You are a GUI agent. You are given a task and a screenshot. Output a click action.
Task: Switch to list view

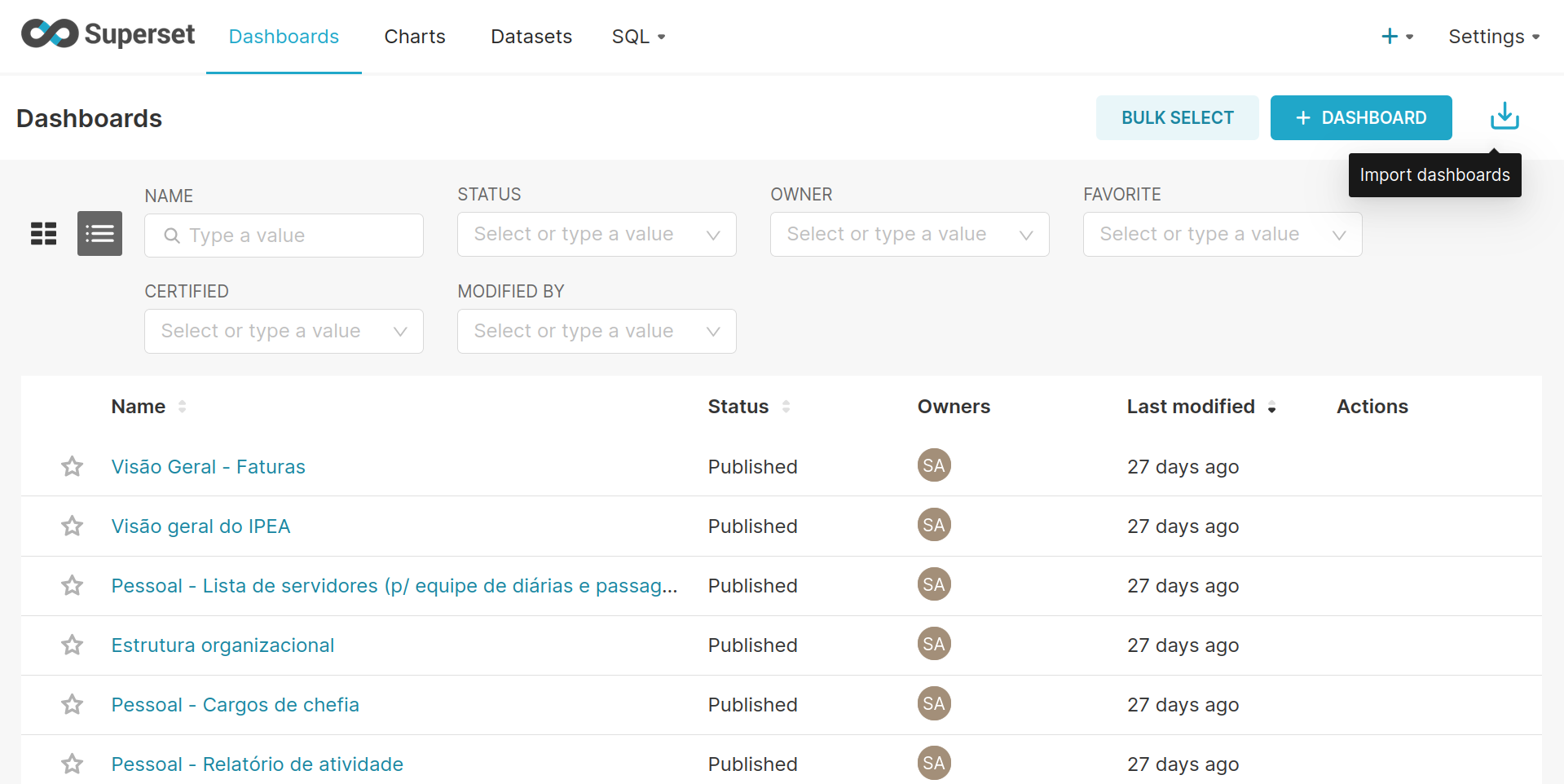pos(99,234)
